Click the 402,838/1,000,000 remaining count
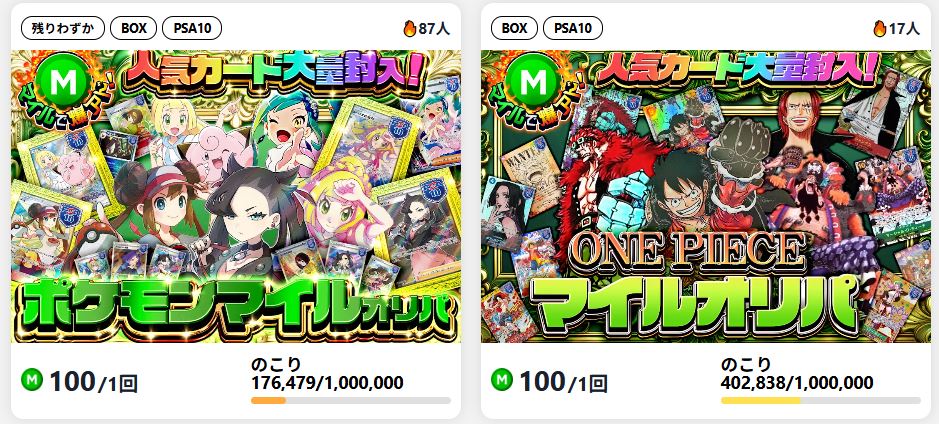Screen dimensions: 939x424 coord(797,383)
